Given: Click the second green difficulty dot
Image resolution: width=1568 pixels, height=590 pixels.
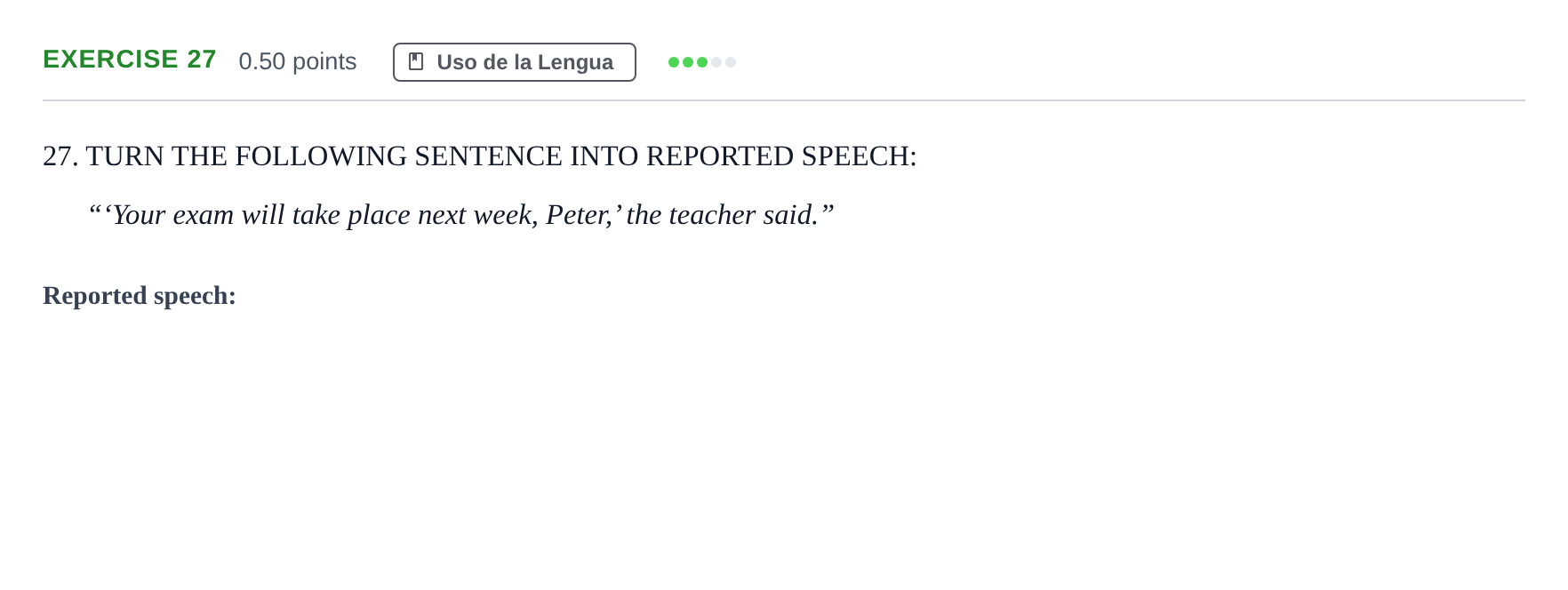Looking at the screenshot, I should tap(688, 62).
